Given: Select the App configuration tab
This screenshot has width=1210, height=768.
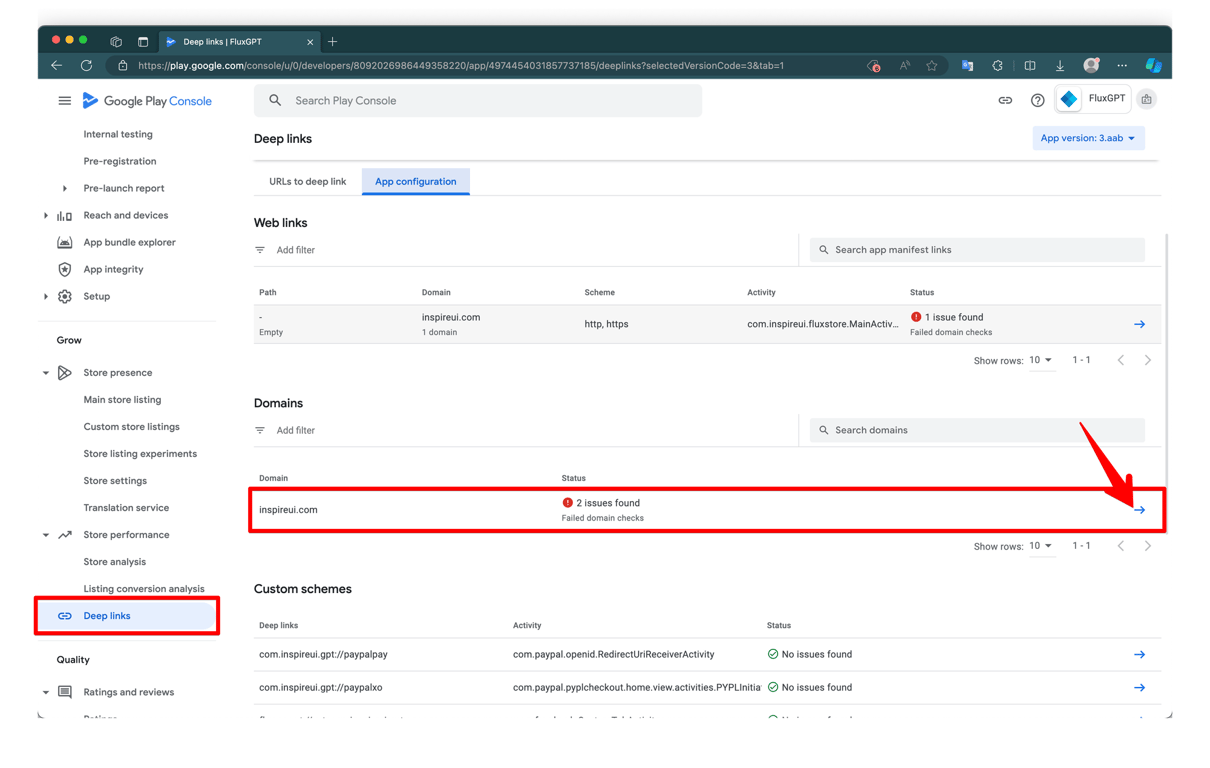Looking at the screenshot, I should point(415,181).
